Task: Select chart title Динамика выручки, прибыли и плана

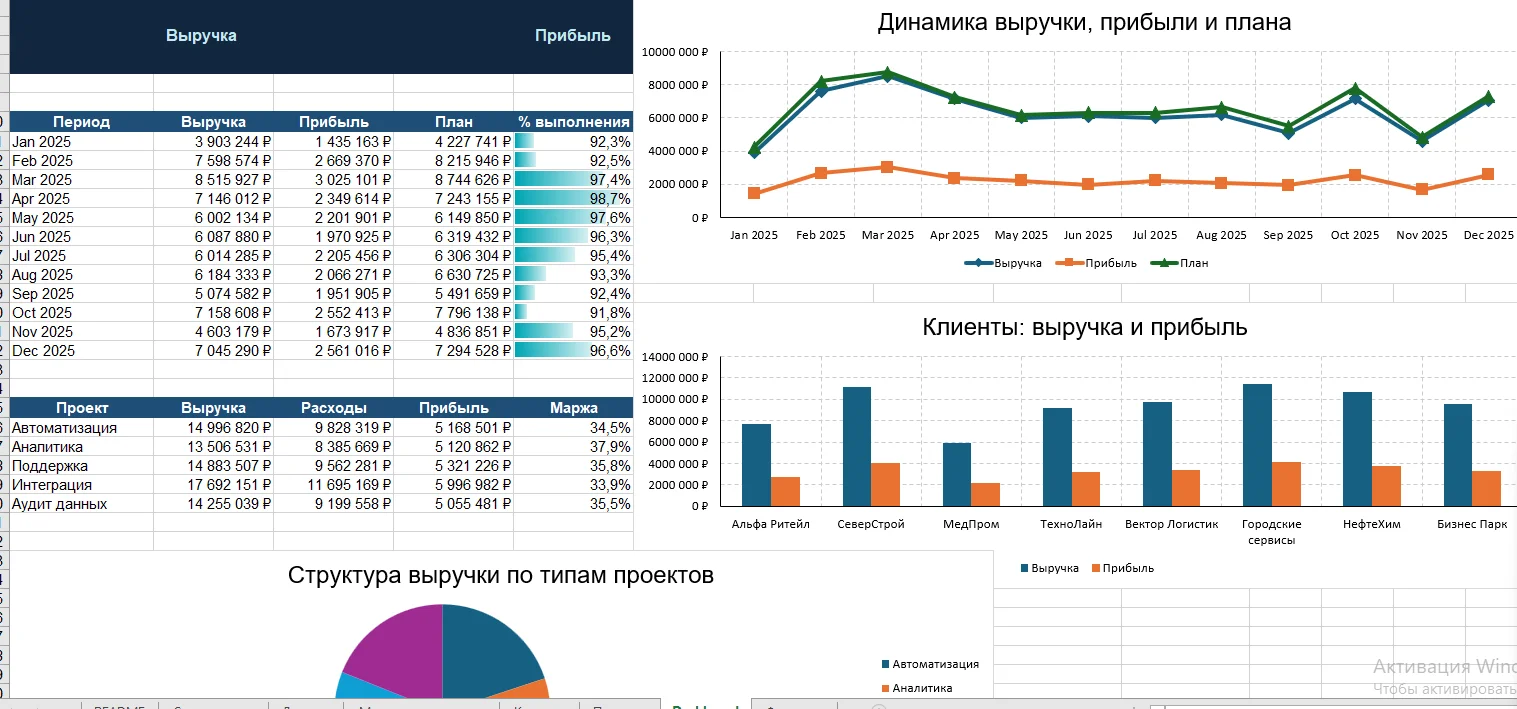Action: (x=1084, y=22)
